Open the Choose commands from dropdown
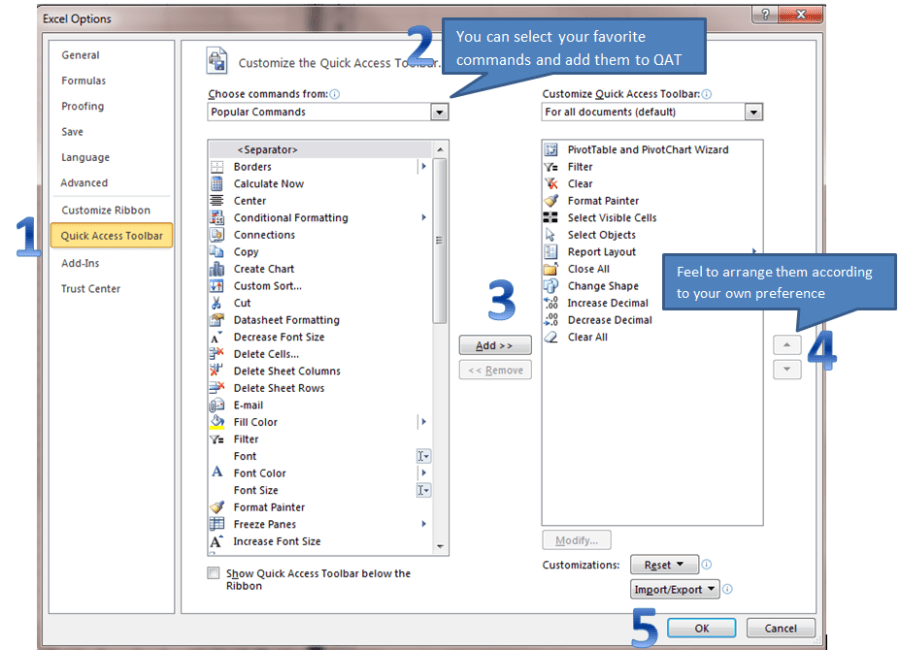The height and width of the screenshot is (650, 900). (439, 113)
